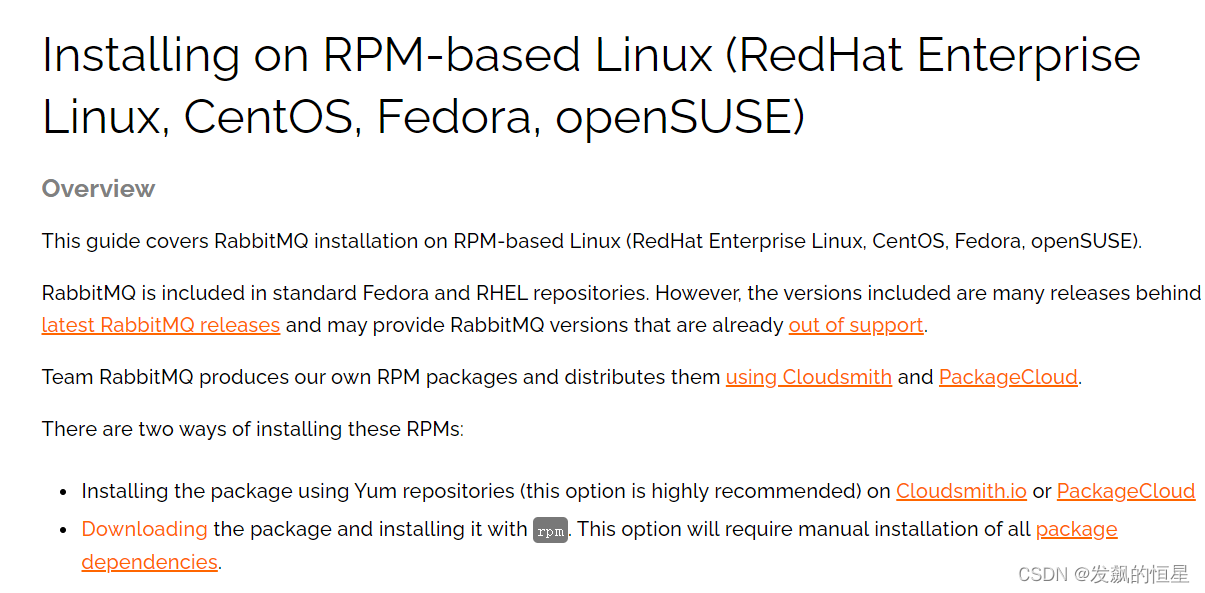The width and height of the screenshot is (1205, 593).
Task: Click the 'Overview' section heading
Action: (98, 189)
